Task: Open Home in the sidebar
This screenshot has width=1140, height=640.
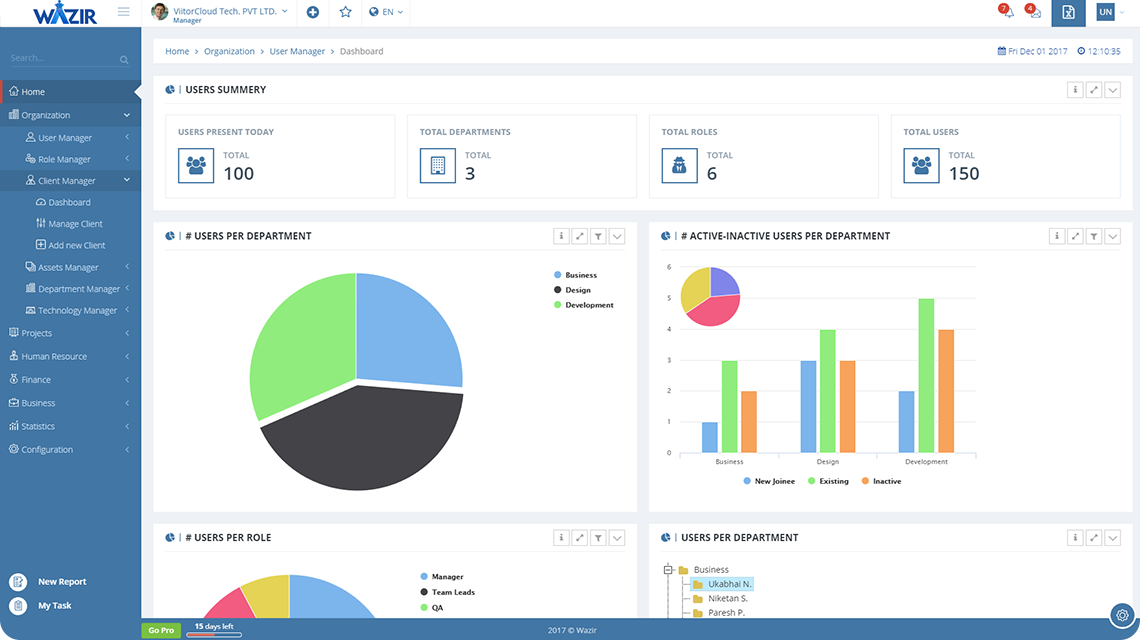Action: coord(71,92)
